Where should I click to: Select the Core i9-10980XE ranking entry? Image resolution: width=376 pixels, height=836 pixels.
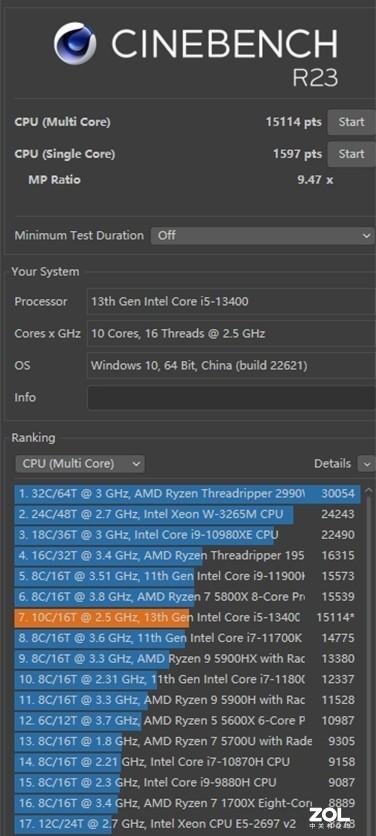187,535
